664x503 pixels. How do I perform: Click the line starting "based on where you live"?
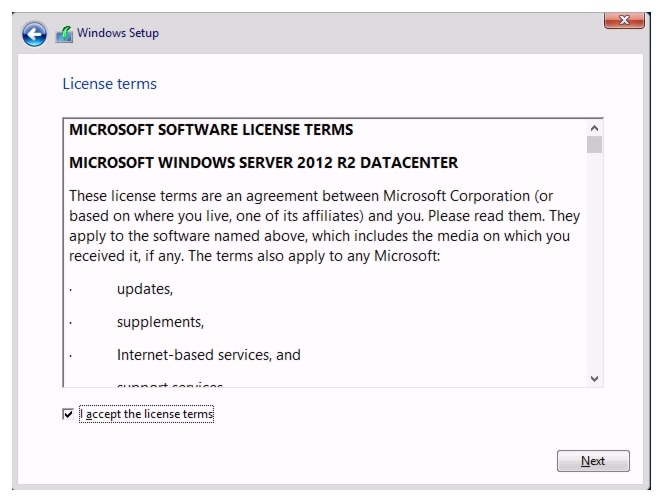point(324,216)
